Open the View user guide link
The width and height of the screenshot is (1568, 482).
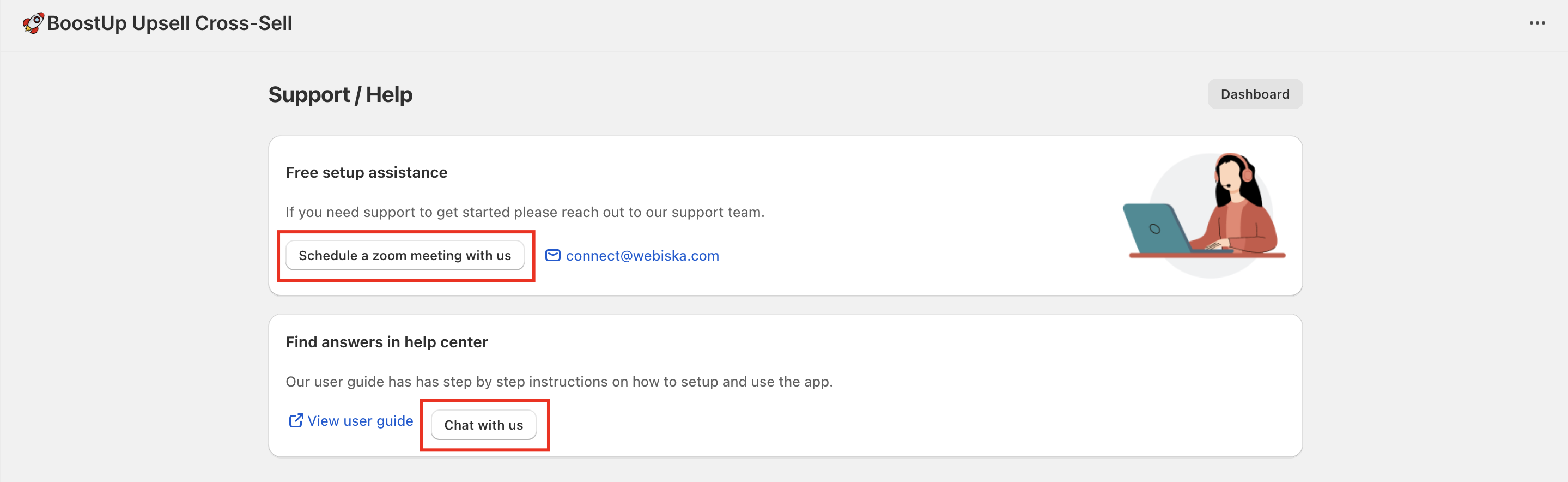(360, 420)
